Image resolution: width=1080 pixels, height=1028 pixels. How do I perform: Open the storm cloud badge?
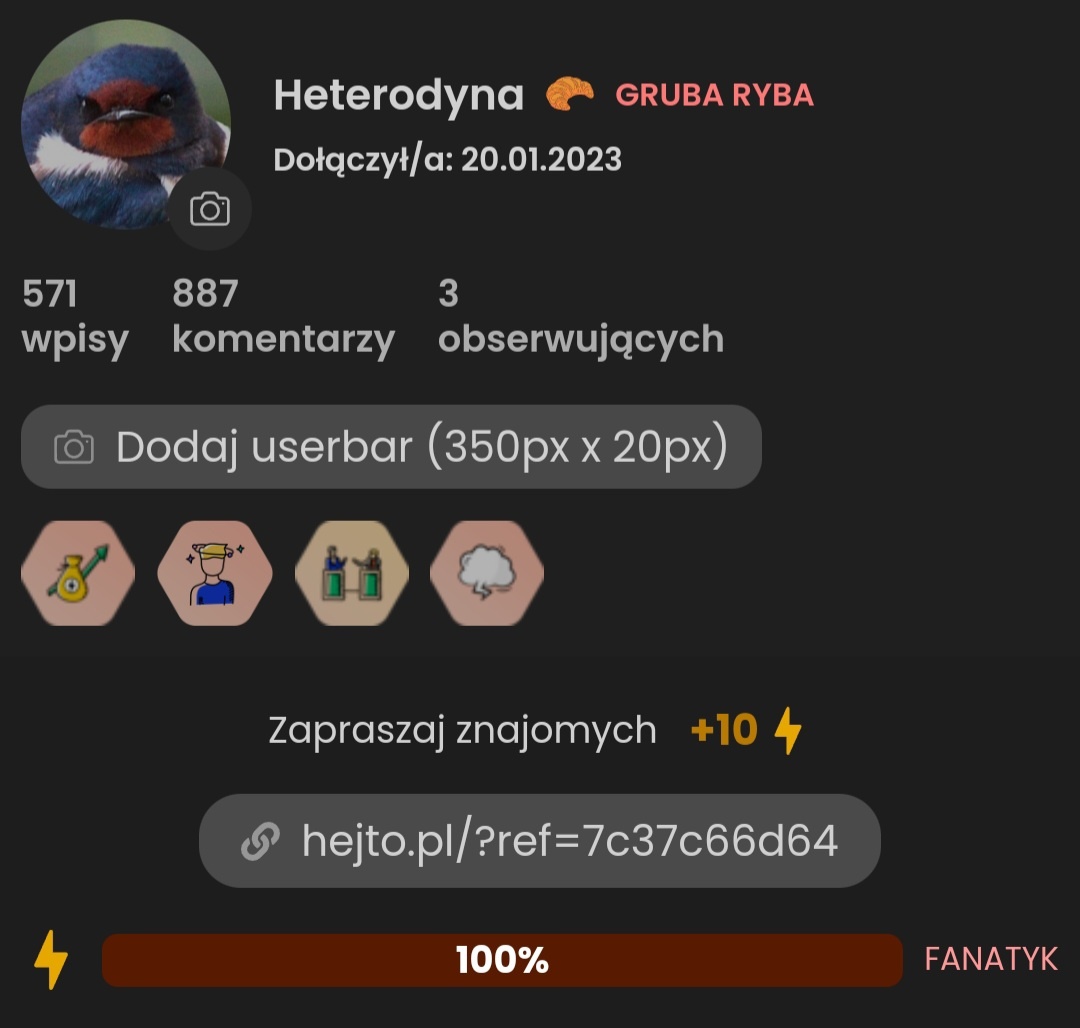pyautogui.click(x=487, y=573)
